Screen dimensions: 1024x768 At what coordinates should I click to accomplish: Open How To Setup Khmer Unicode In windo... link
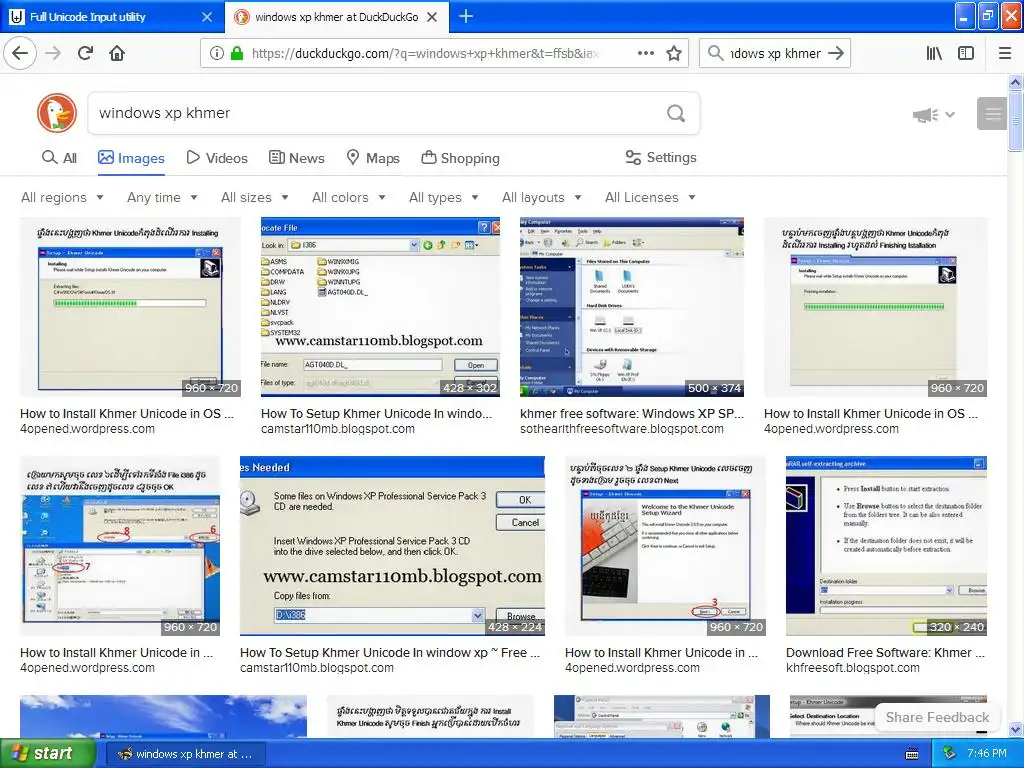(376, 413)
